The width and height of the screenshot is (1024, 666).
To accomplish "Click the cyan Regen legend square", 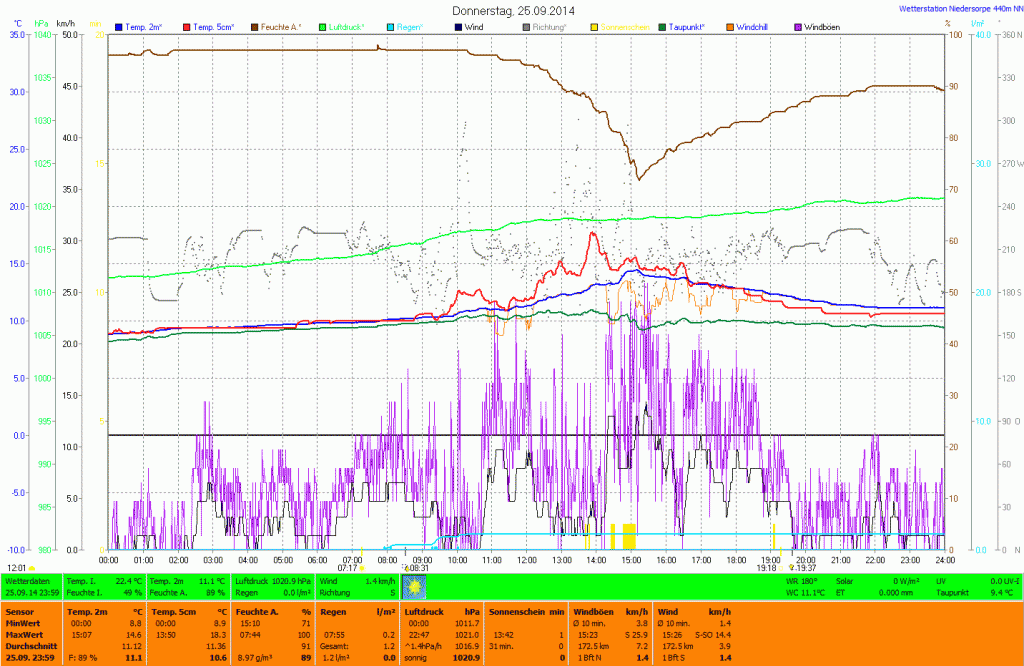I will (x=391, y=26).
